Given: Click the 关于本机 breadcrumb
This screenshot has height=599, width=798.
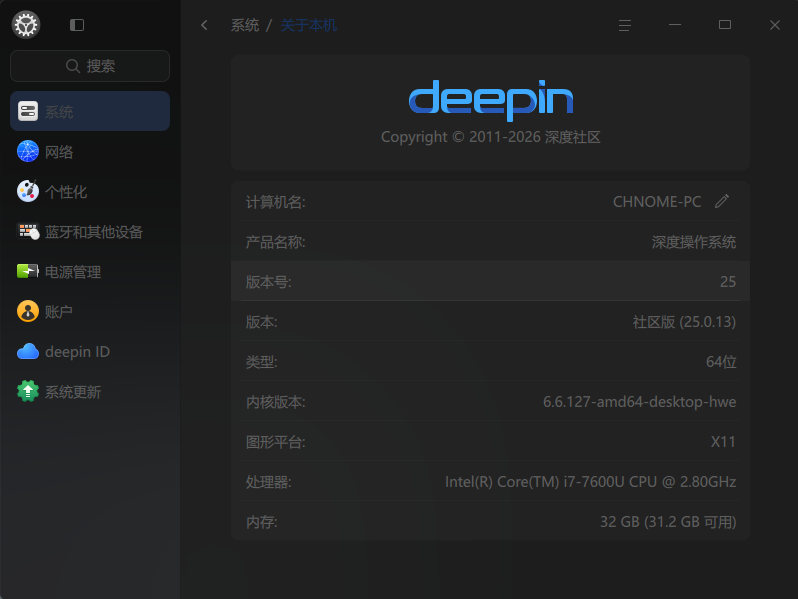Looking at the screenshot, I should click(x=308, y=25).
